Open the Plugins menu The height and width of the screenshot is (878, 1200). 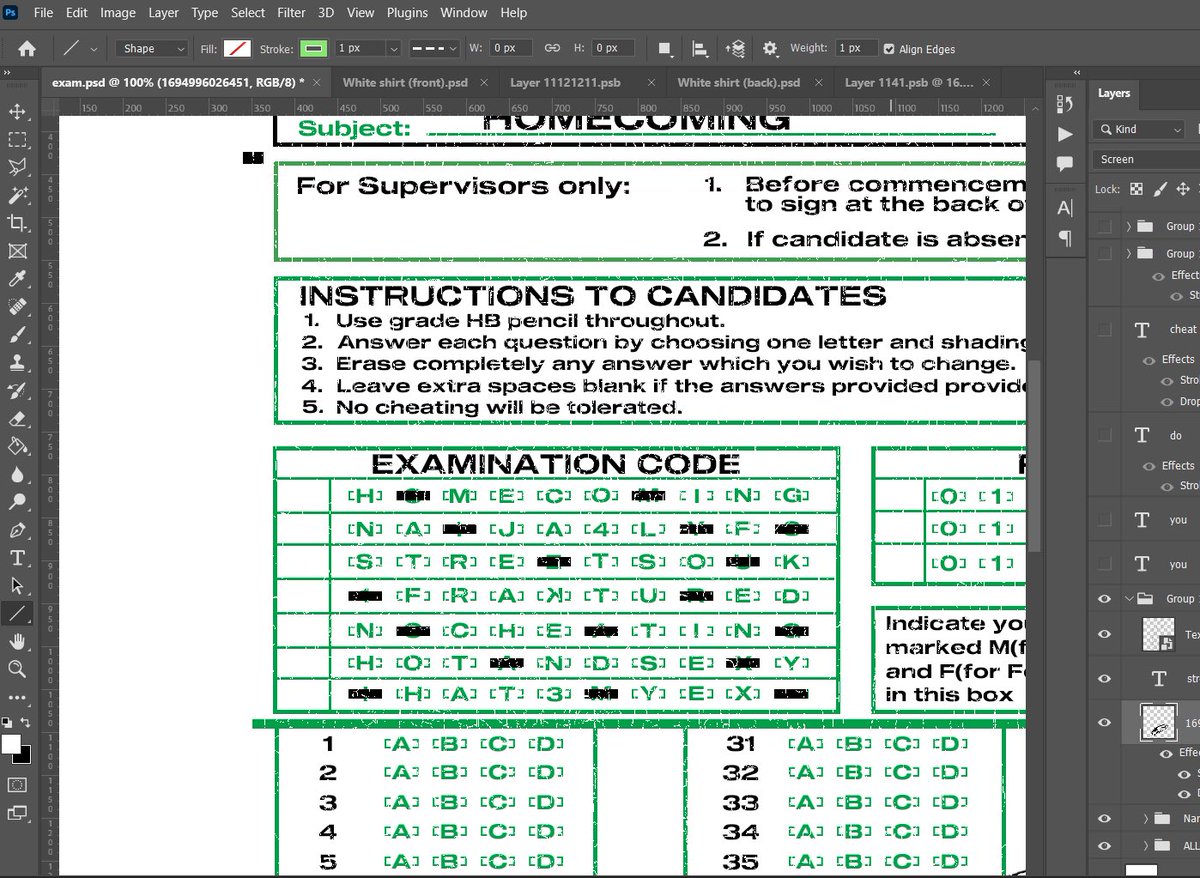pyautogui.click(x=406, y=13)
